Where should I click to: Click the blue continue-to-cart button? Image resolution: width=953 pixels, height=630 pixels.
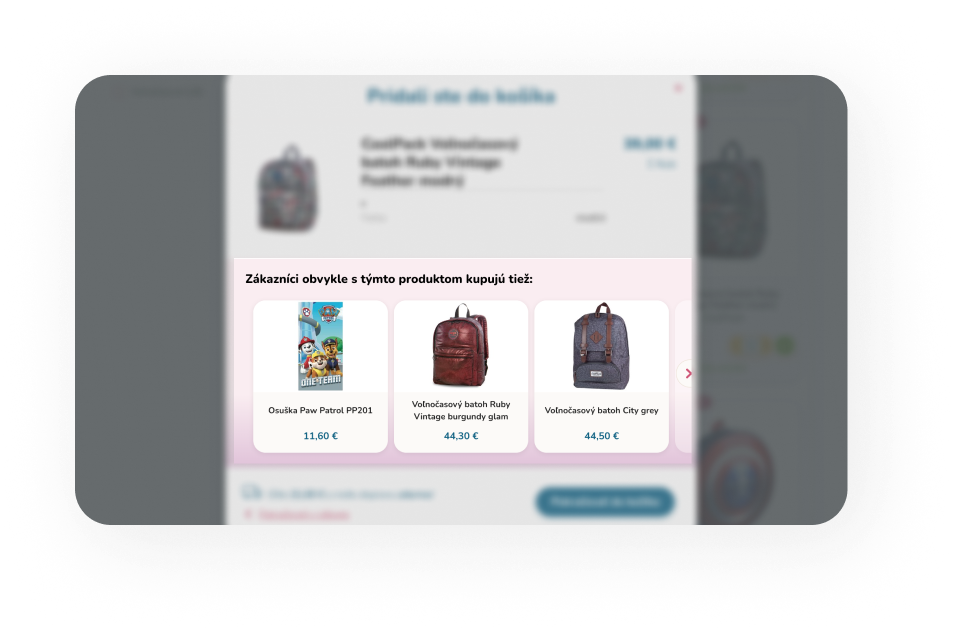pos(605,502)
